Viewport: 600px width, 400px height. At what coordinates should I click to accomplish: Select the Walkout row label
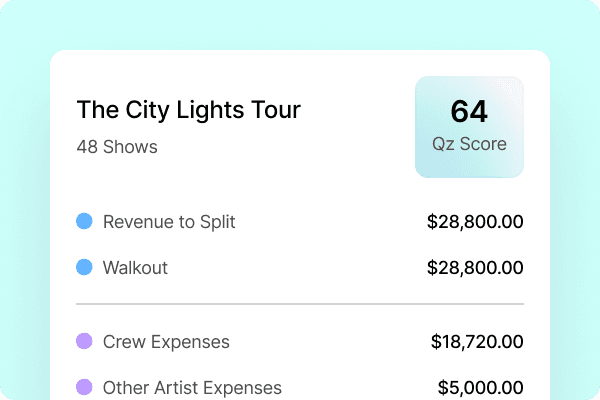135,268
